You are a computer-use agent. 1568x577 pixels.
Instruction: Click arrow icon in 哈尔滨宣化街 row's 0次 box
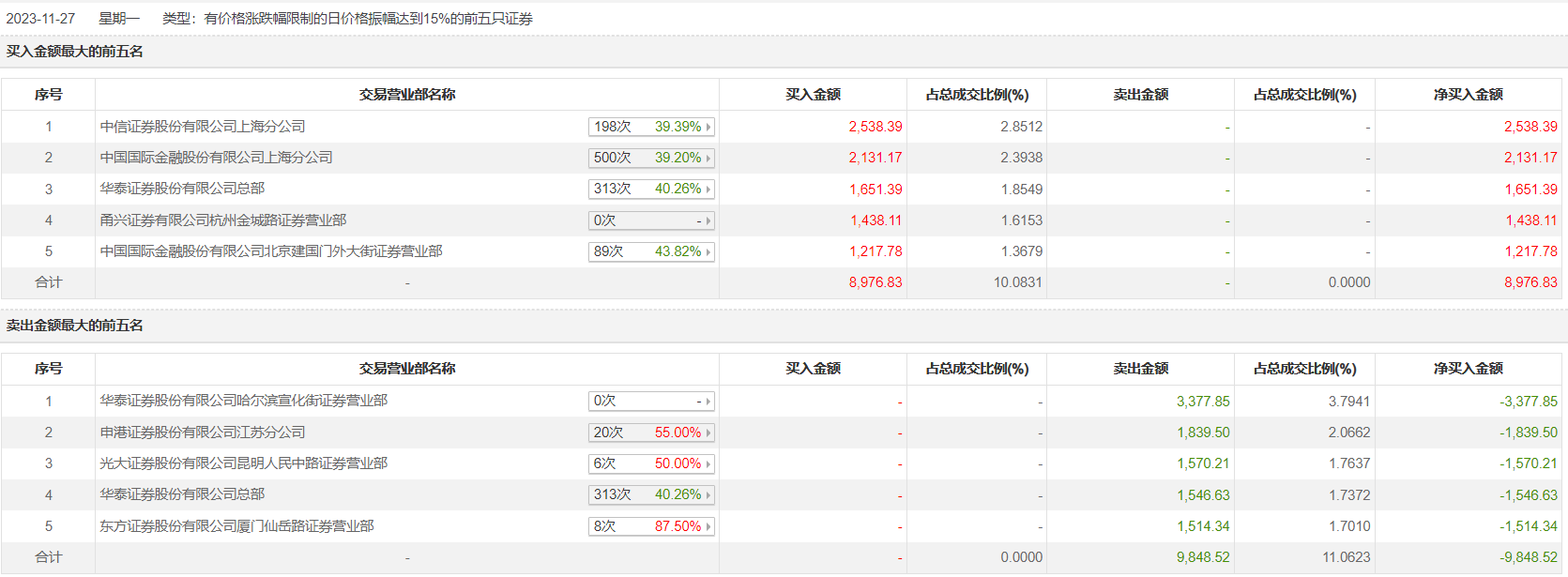[708, 402]
